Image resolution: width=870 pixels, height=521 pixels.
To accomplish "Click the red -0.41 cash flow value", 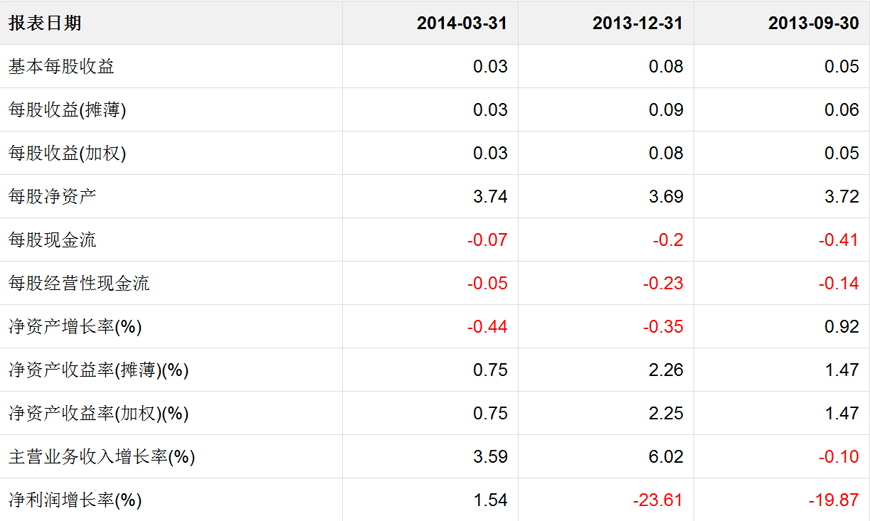I will coord(838,240).
